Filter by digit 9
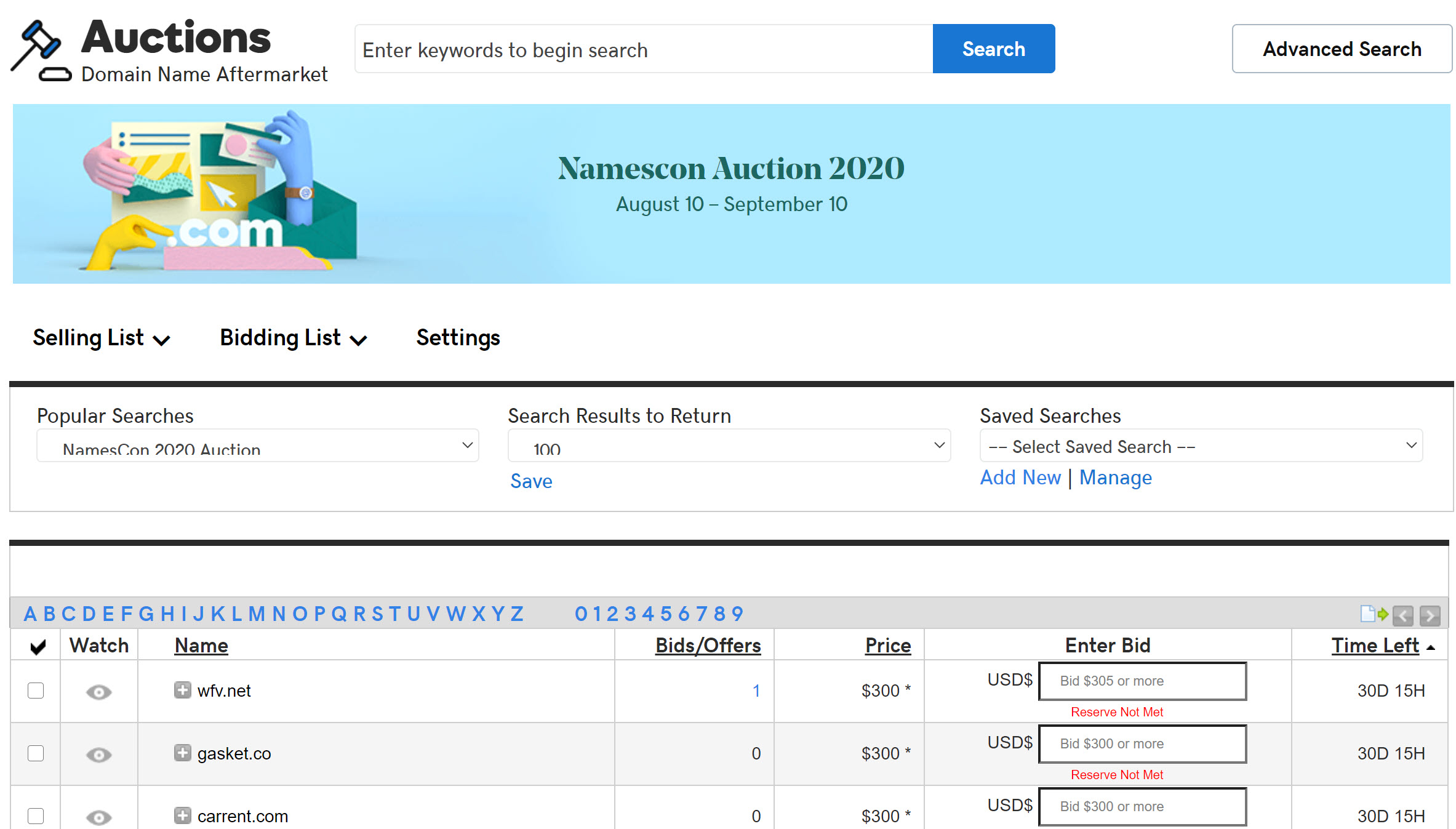This screenshot has width=1456, height=829. [x=737, y=614]
